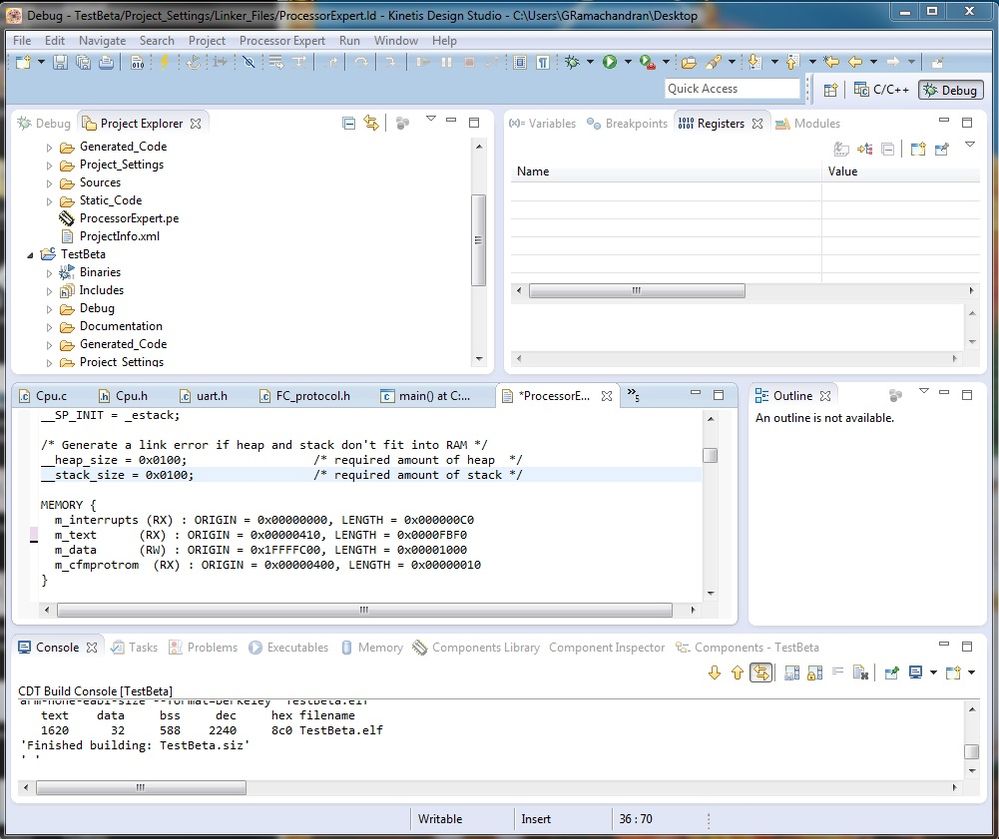
Task: Click Toggle Block Selection toolbar icon
Action: (x=520, y=62)
